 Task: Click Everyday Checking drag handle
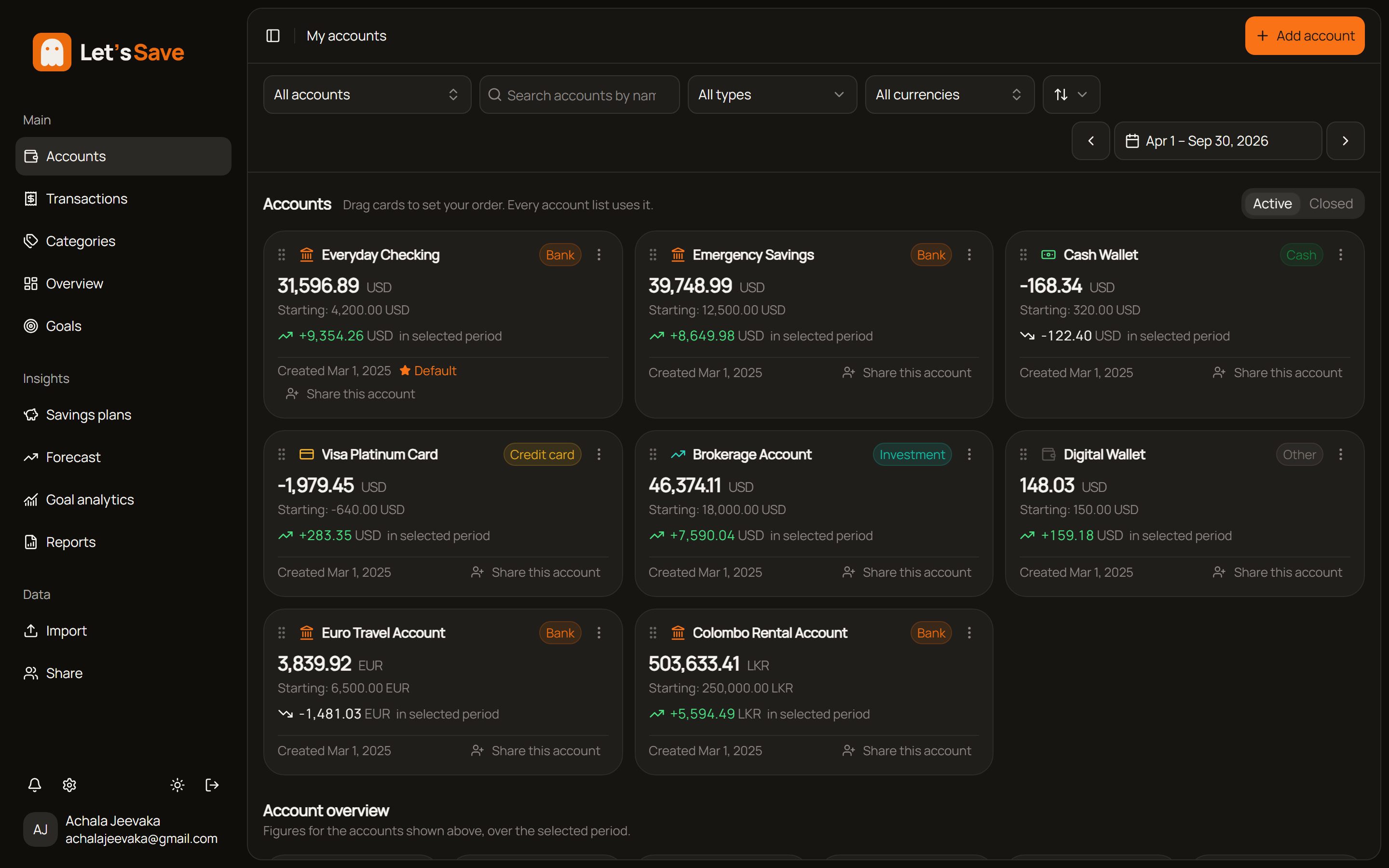pos(282,254)
